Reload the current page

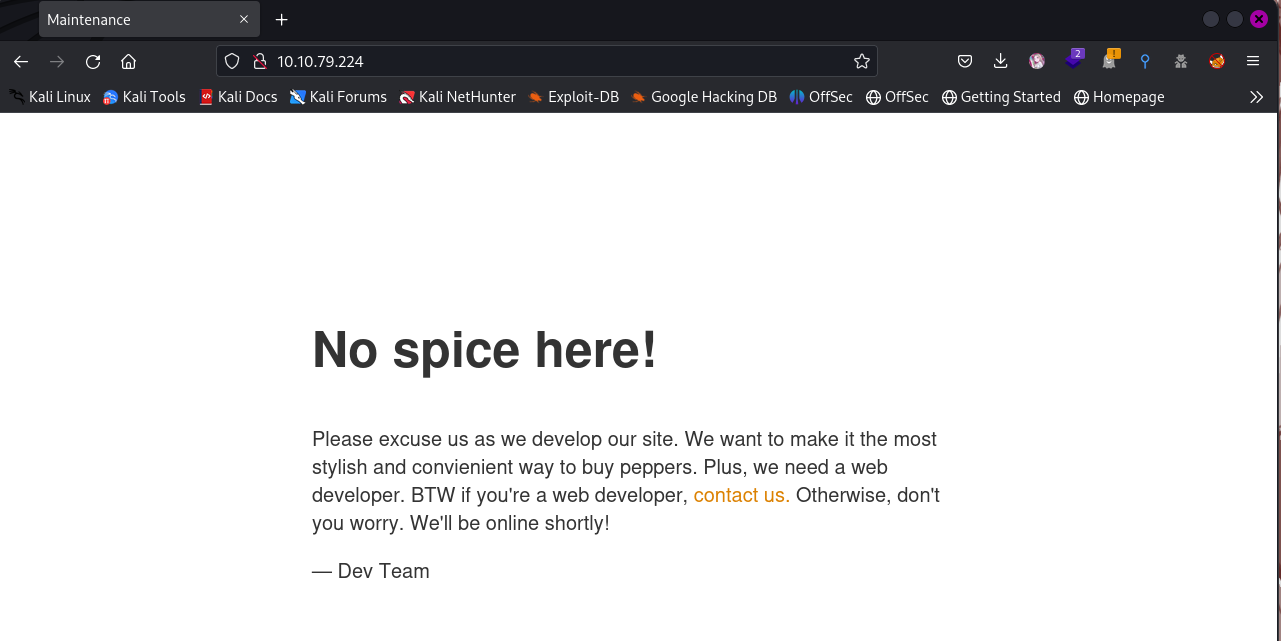pyautogui.click(x=93, y=61)
